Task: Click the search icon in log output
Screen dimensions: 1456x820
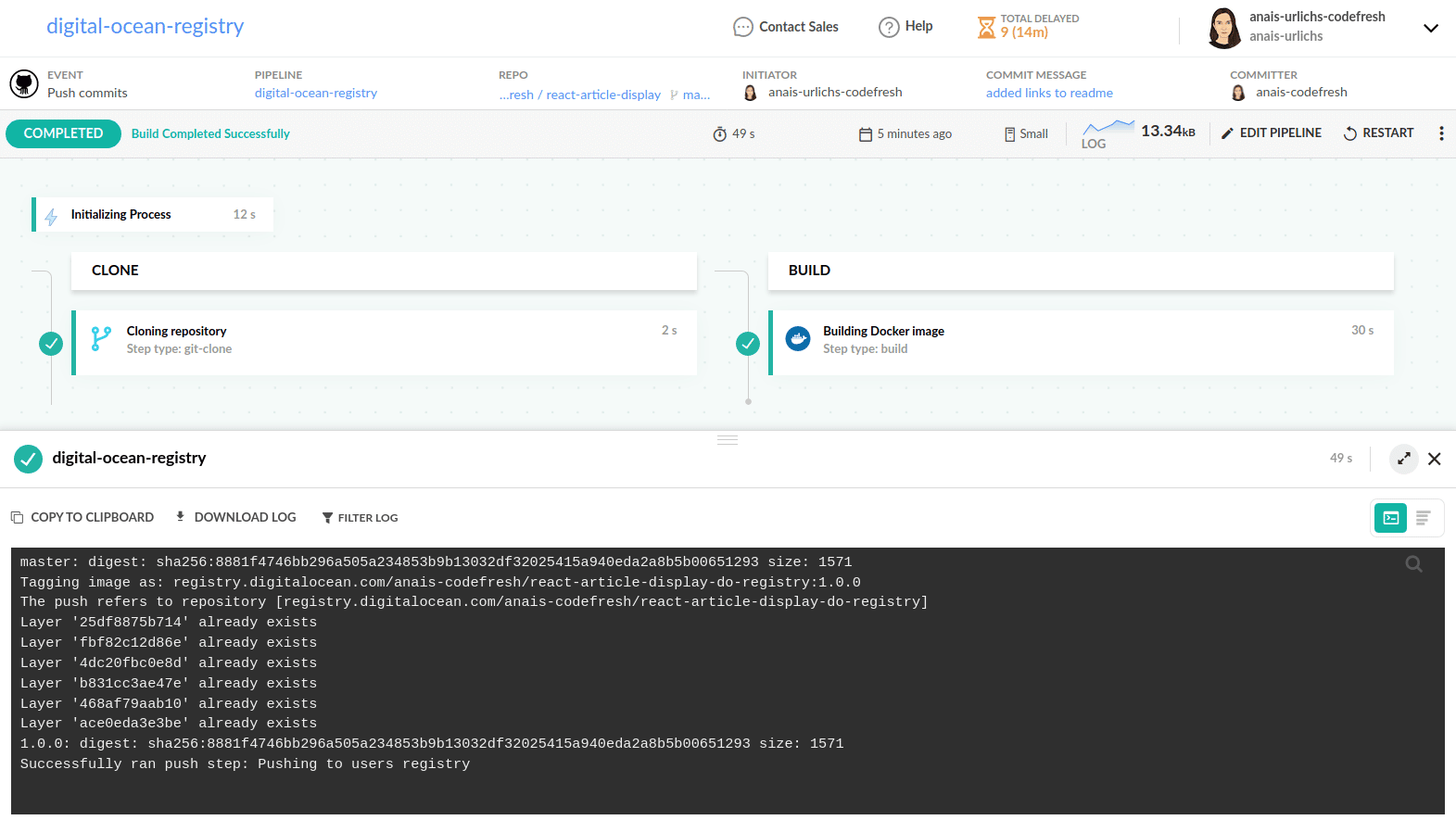Action: click(x=1413, y=564)
